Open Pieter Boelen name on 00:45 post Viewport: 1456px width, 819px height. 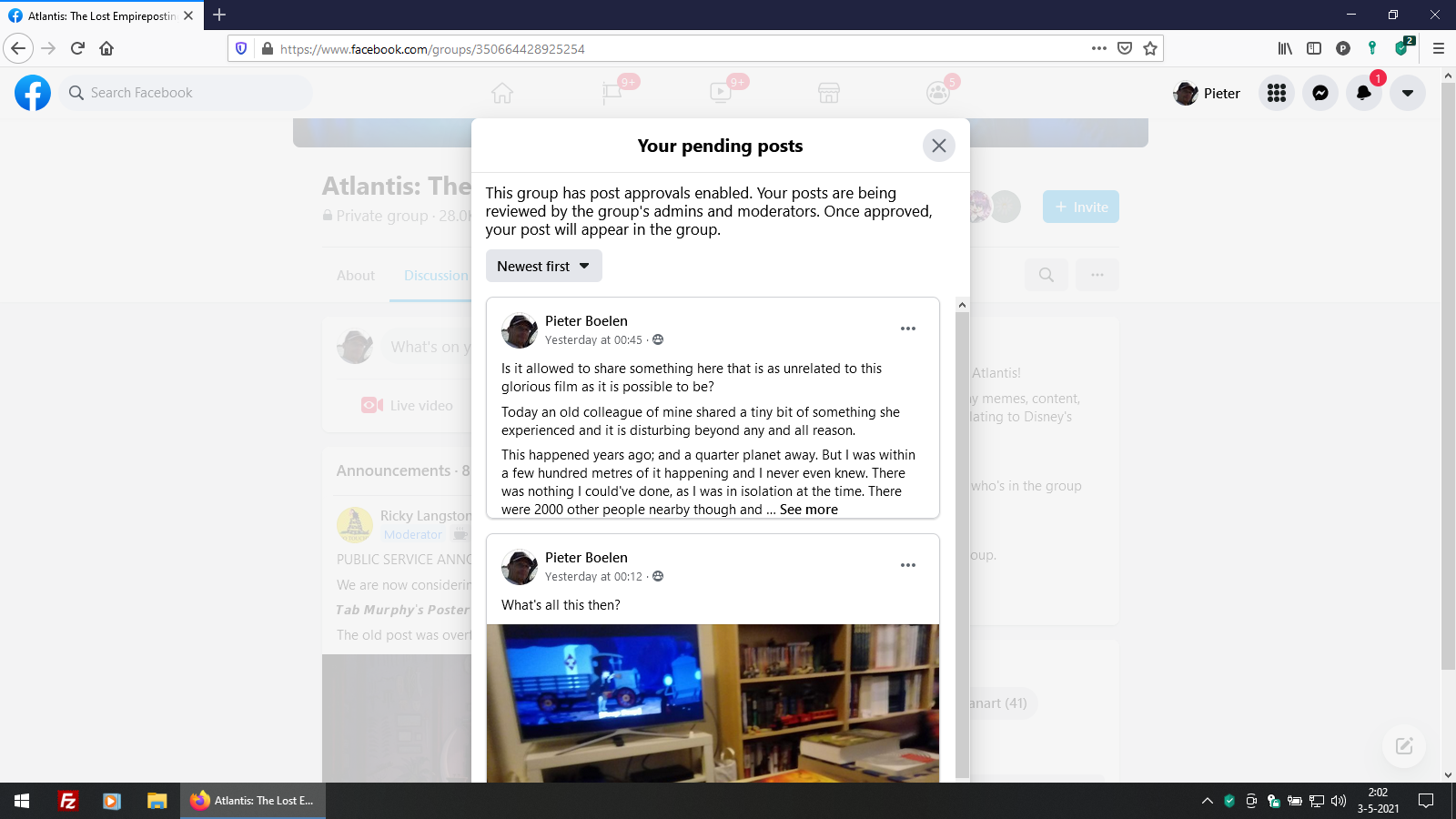tap(586, 321)
